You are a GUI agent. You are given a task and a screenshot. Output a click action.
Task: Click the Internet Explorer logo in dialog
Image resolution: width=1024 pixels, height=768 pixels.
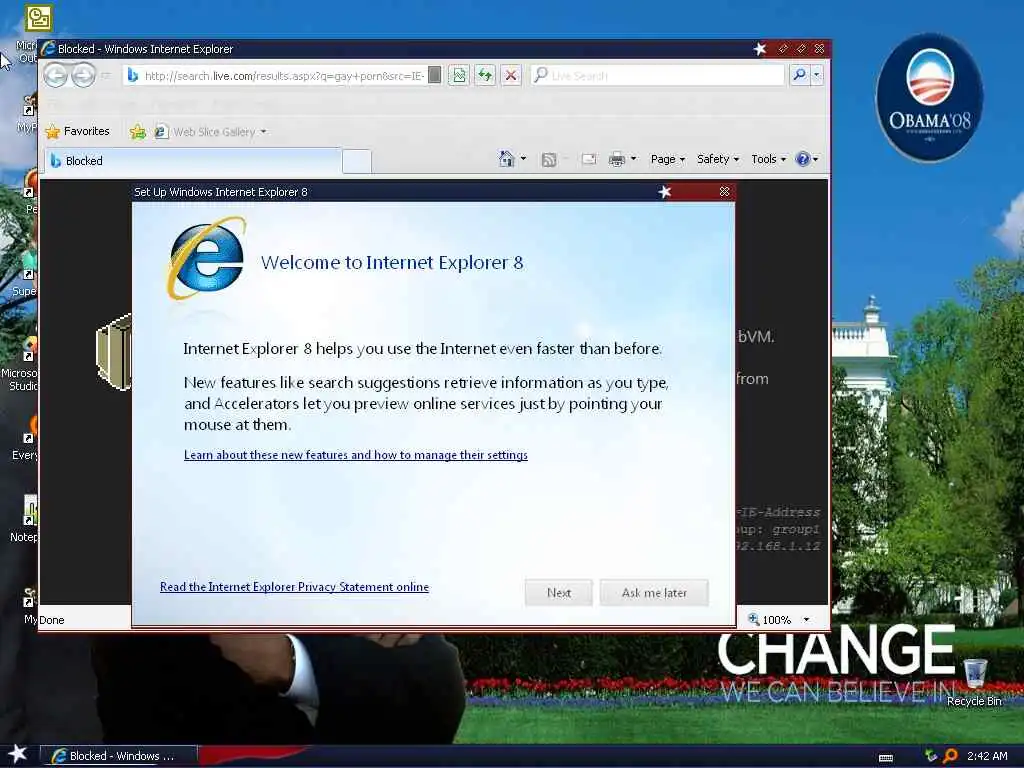(206, 259)
